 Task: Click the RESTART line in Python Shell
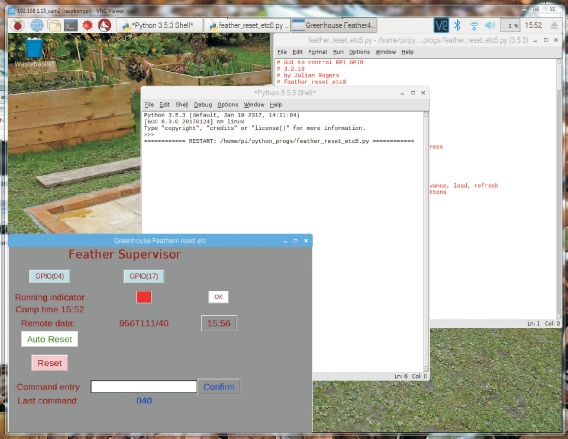tap(279, 141)
